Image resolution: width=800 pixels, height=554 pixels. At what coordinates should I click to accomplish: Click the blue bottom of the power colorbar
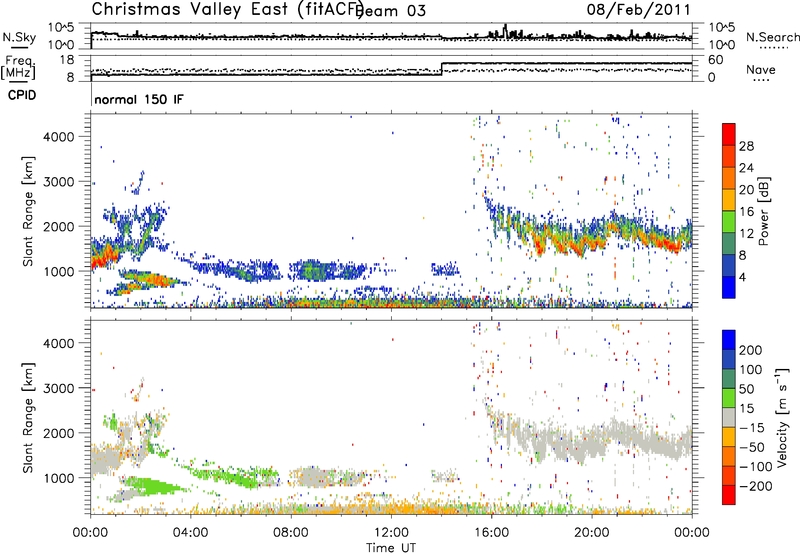pyautogui.click(x=729, y=287)
